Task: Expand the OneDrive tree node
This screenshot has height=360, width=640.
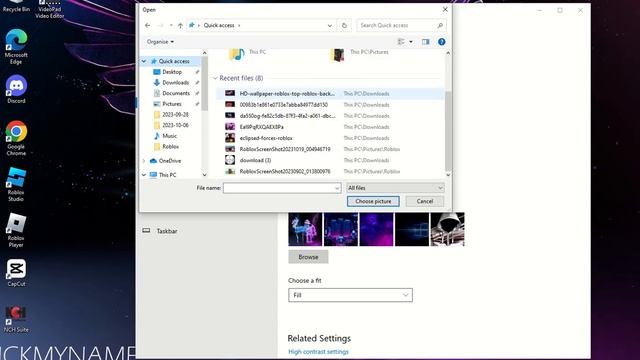Action: point(144,161)
